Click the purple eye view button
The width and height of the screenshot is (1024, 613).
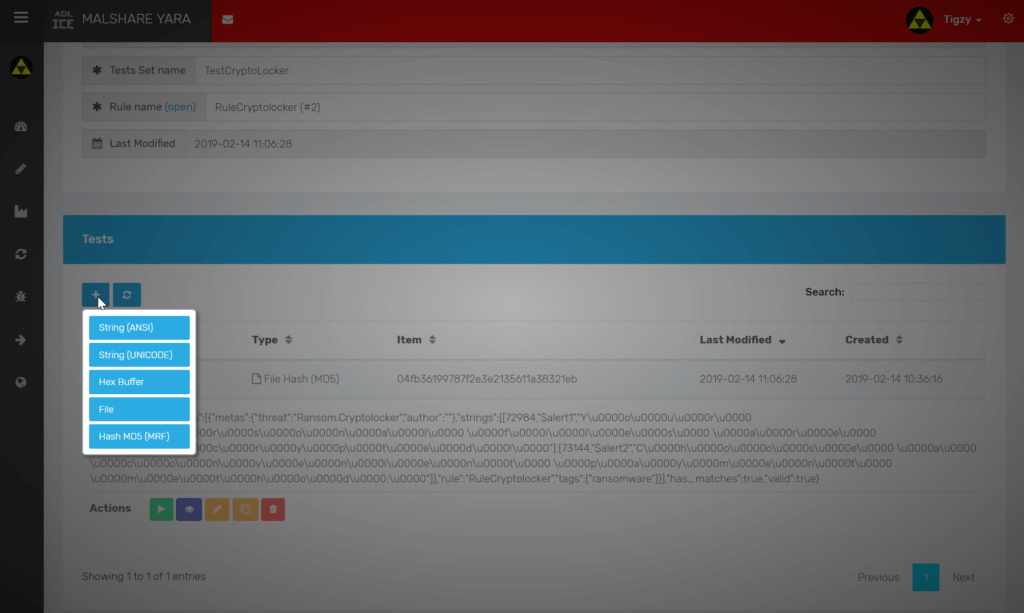click(189, 509)
